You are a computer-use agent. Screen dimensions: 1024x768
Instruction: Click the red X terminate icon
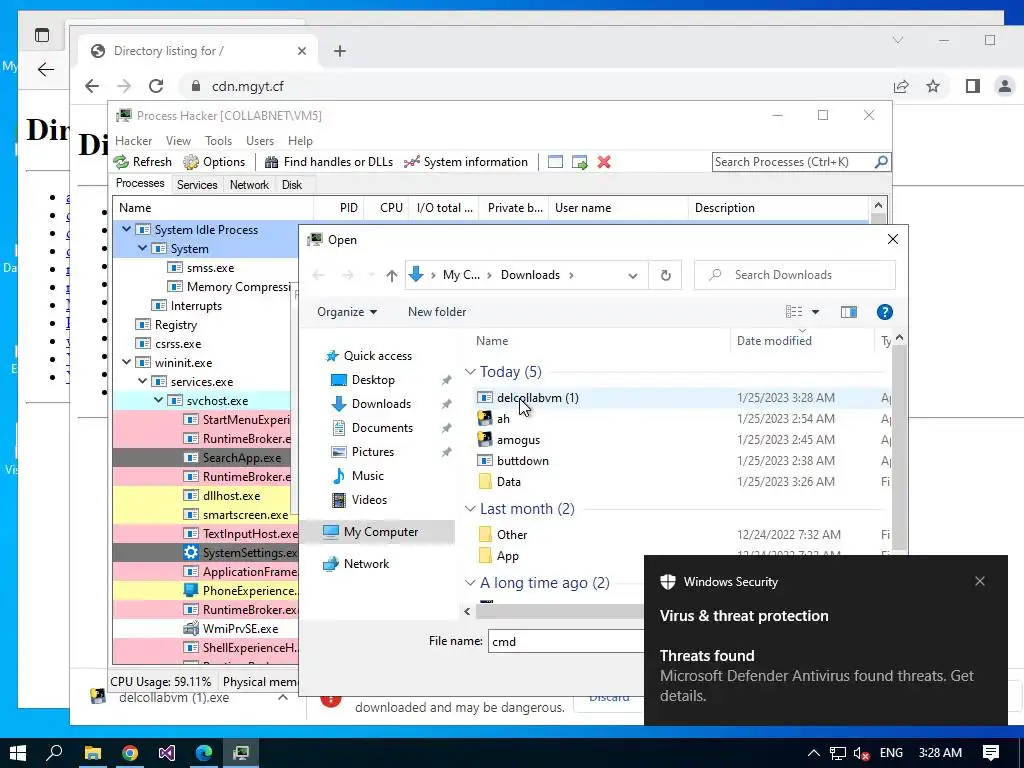point(604,162)
